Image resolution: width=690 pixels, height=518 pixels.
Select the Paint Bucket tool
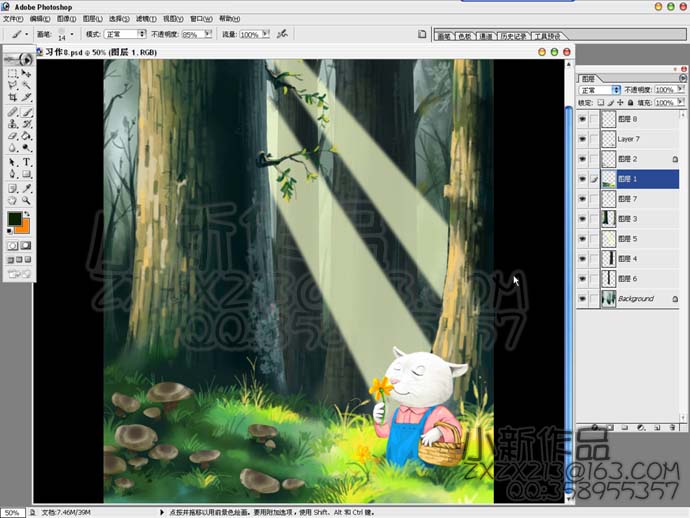click(26, 136)
